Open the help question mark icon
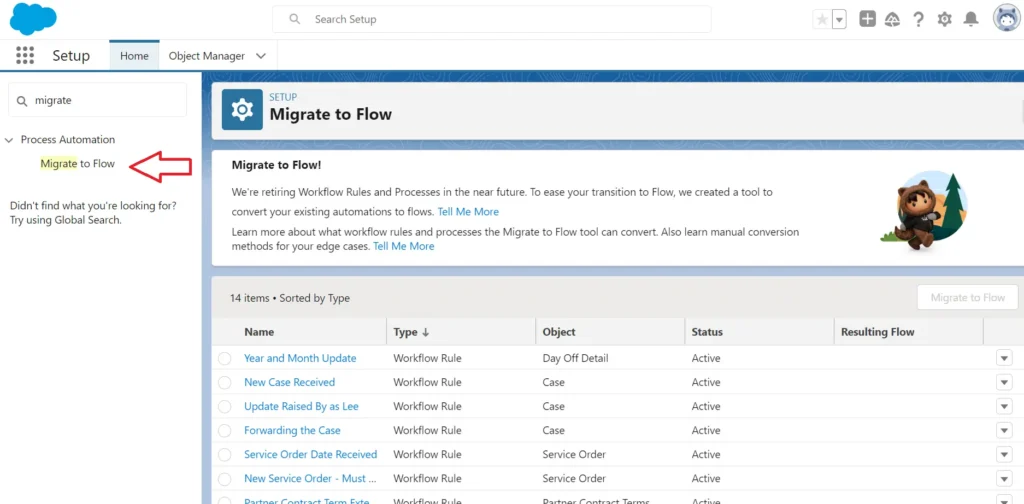 click(918, 20)
